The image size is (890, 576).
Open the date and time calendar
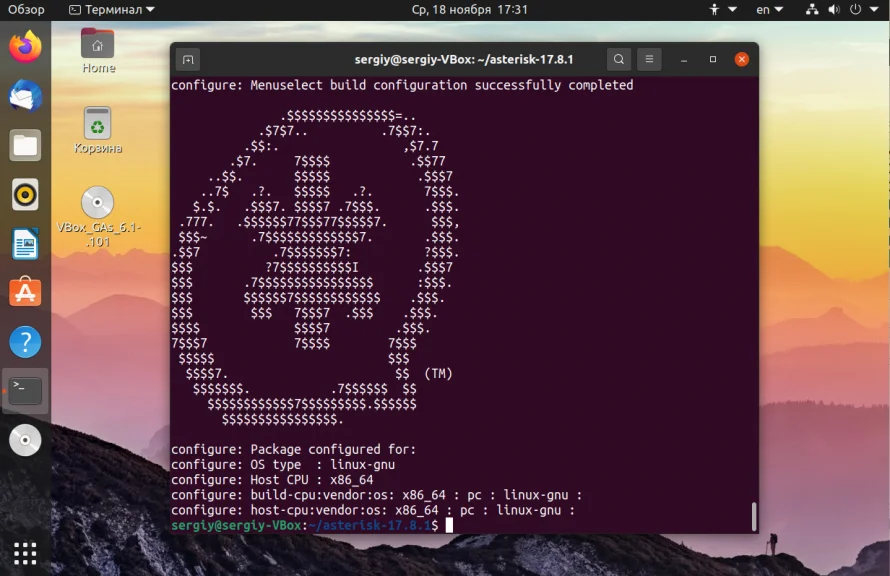pyautogui.click(x=469, y=10)
